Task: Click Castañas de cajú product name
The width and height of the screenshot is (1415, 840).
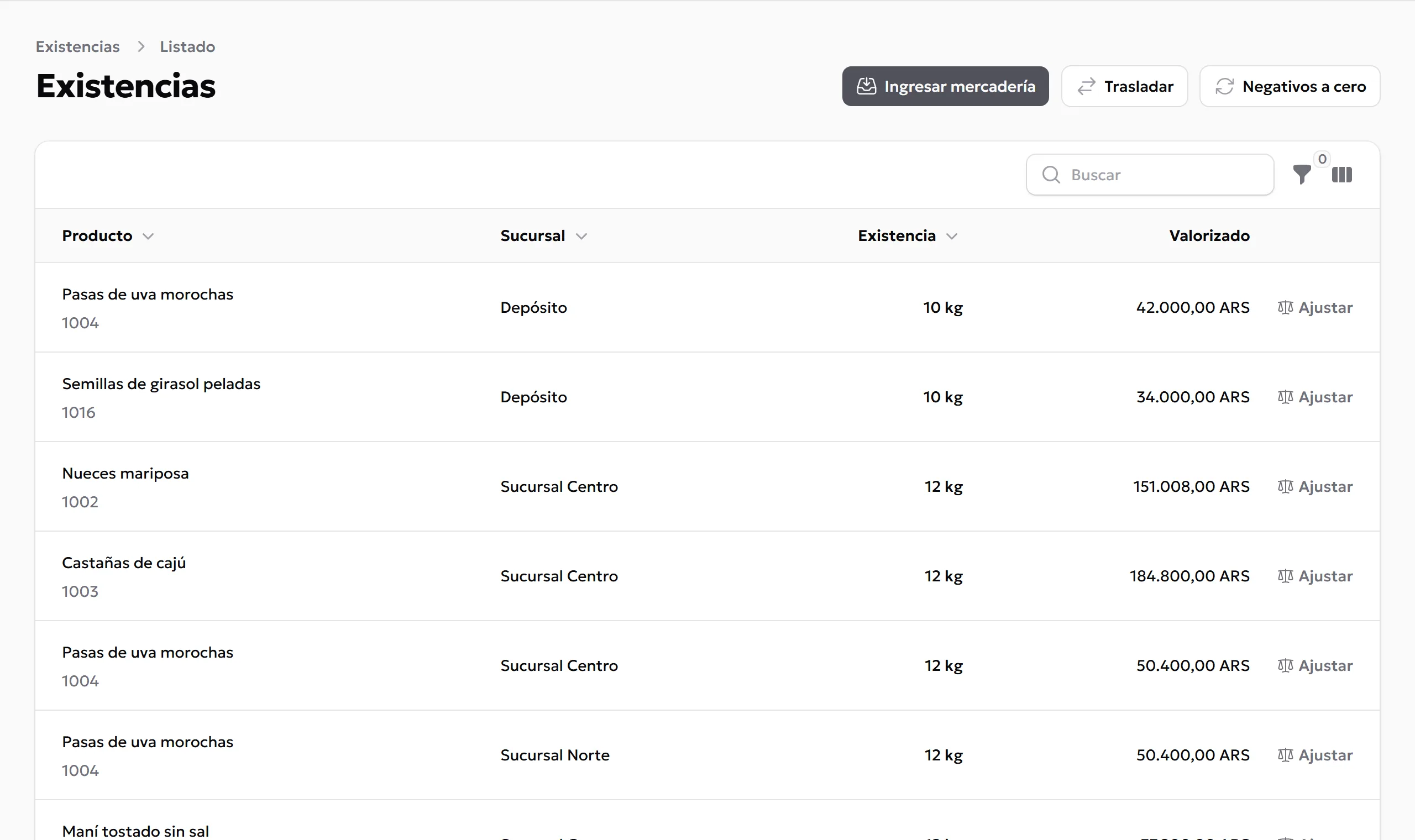Action: (x=123, y=563)
